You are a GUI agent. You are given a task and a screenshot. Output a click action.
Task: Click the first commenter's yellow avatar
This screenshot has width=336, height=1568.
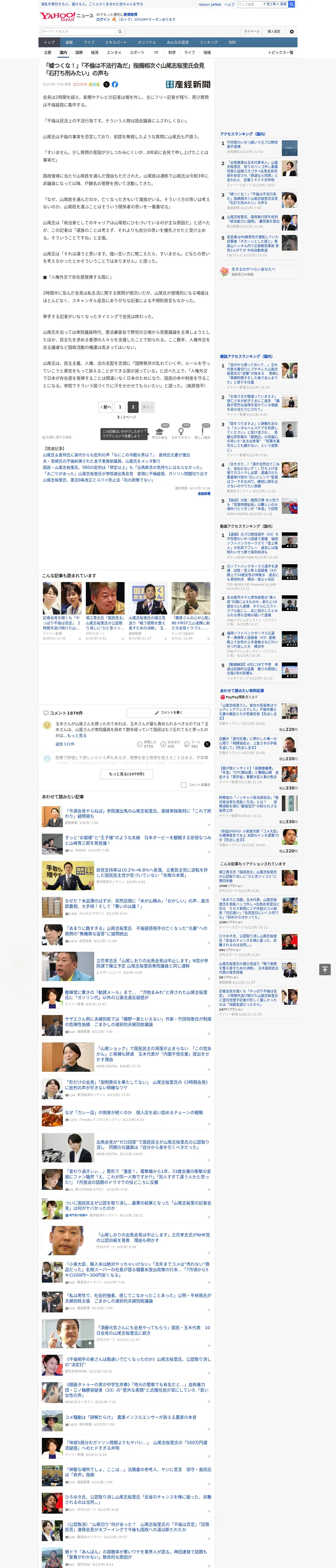point(47,725)
